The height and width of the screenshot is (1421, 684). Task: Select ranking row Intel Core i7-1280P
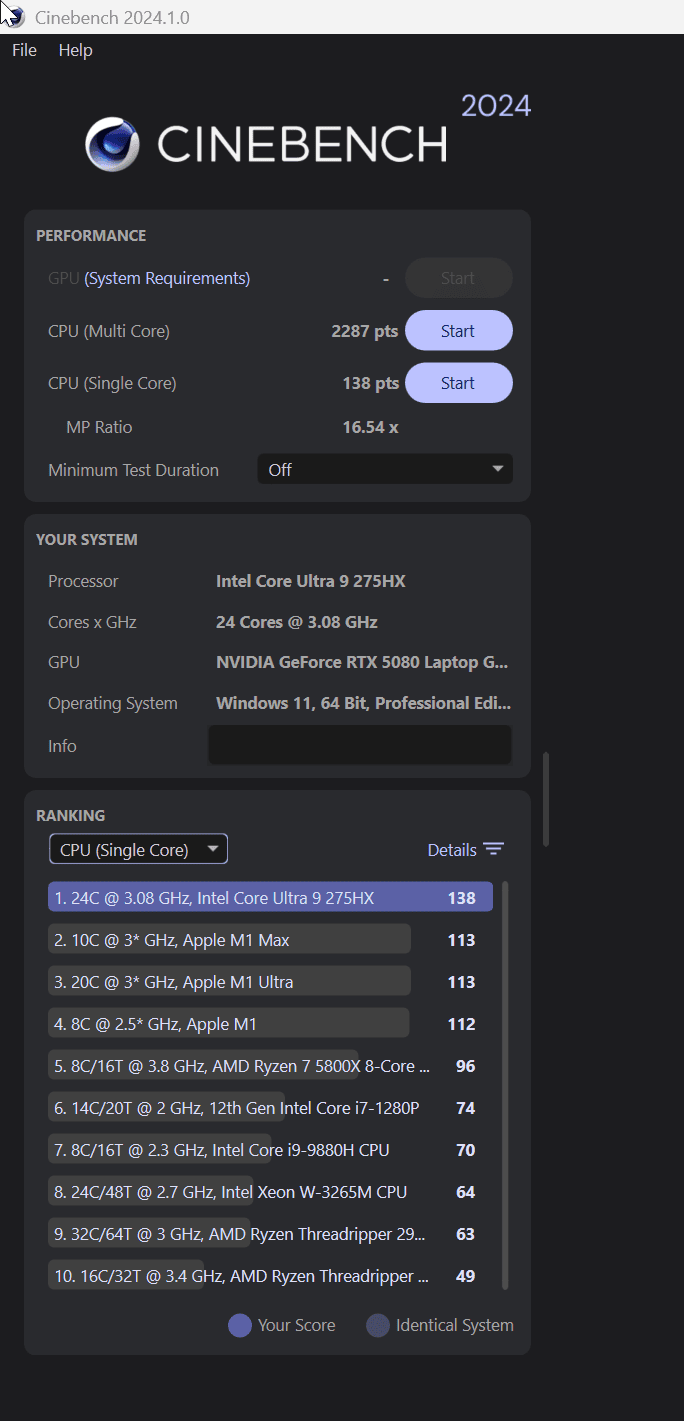(270, 1107)
